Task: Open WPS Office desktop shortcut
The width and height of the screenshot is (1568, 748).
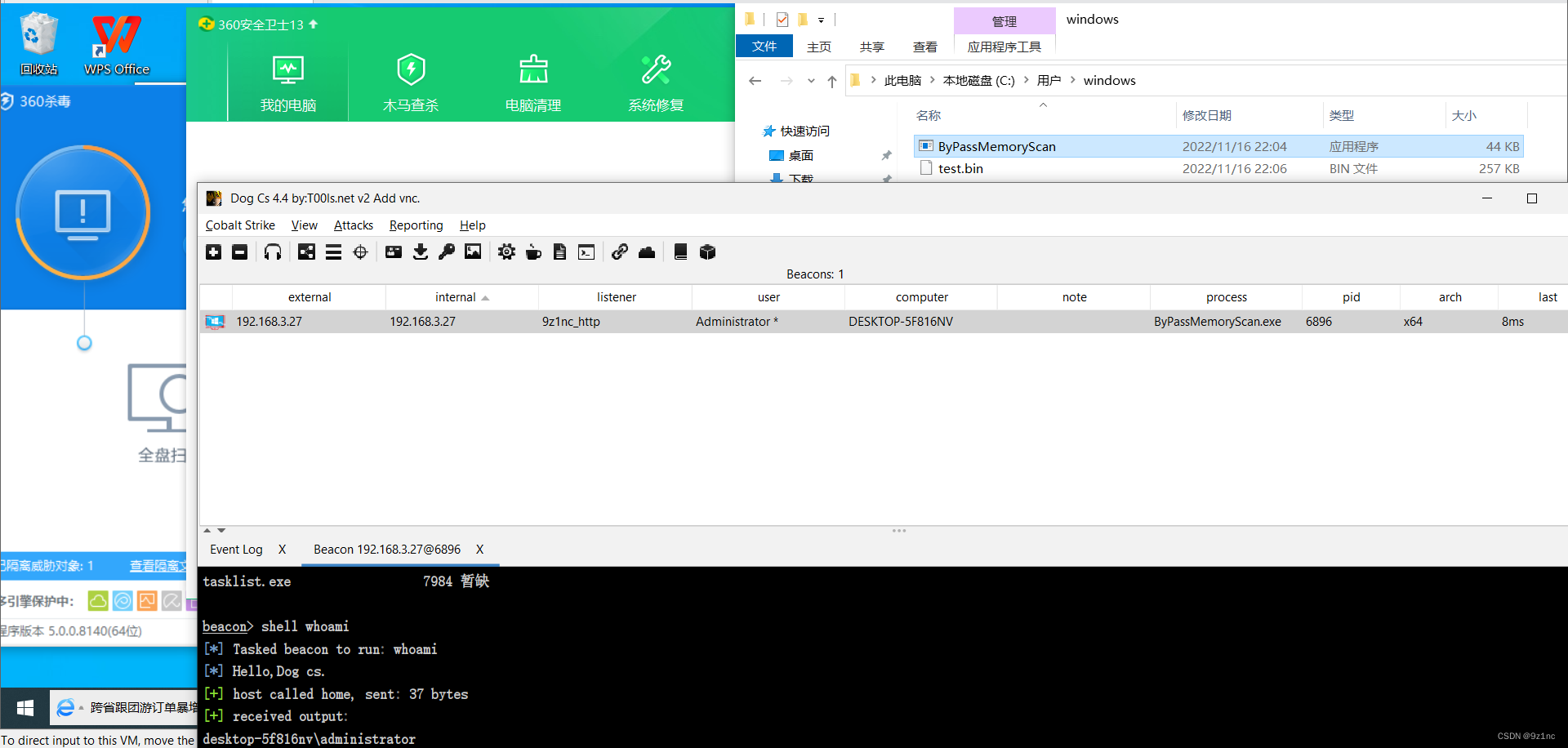Action: pos(117,43)
